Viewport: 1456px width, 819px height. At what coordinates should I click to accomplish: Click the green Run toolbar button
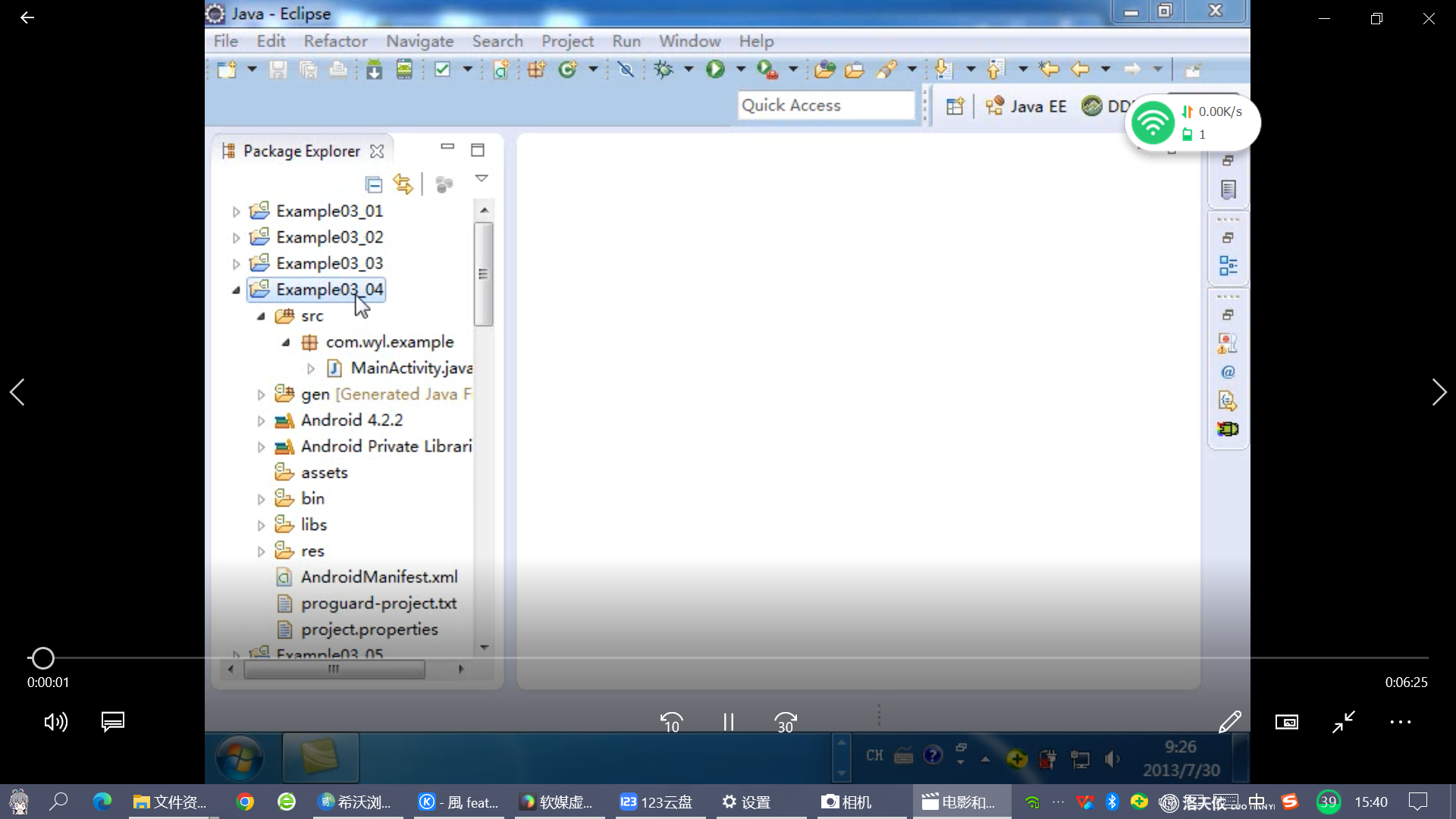point(714,70)
